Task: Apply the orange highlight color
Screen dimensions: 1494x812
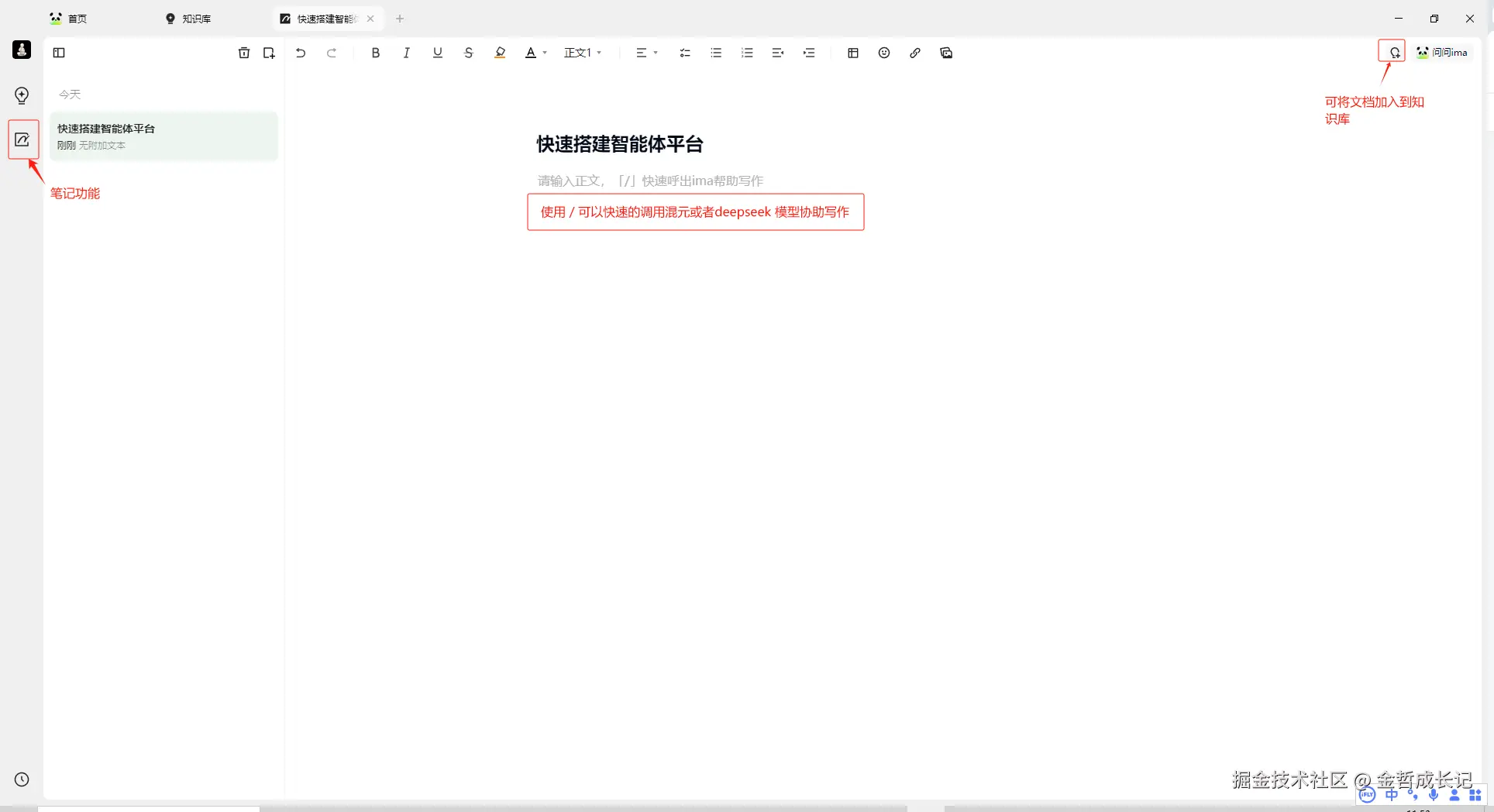Action: 500,53
